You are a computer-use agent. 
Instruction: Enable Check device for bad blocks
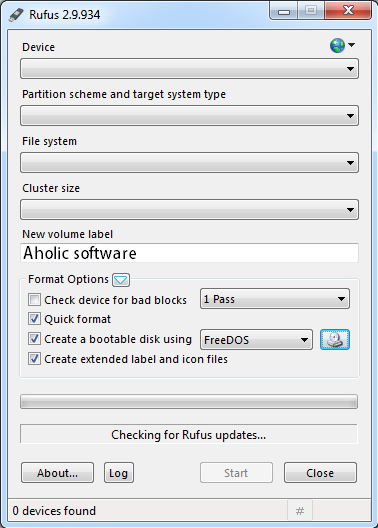pyautogui.click(x=34, y=299)
